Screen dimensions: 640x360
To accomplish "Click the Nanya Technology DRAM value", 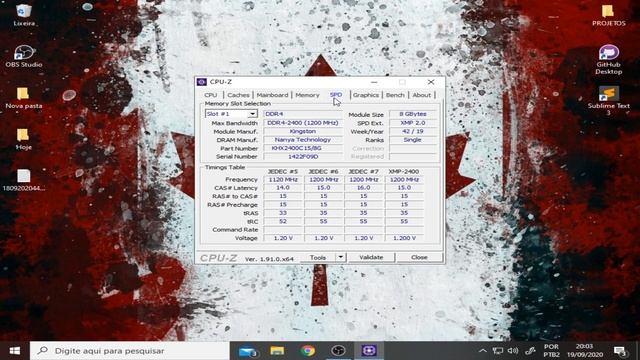I will click(x=303, y=140).
